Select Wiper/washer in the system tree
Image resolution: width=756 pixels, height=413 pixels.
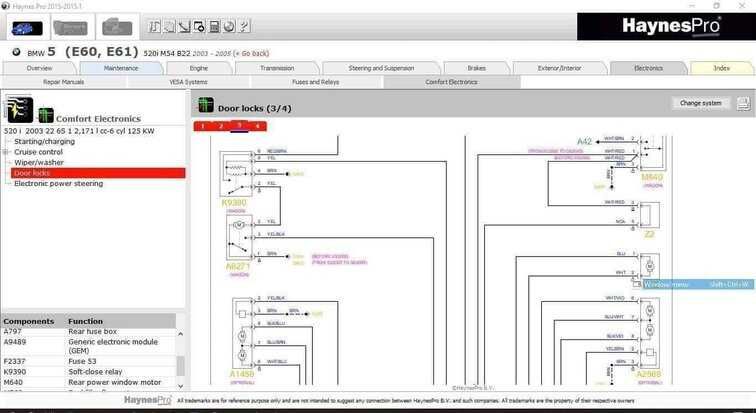pyautogui.click(x=39, y=162)
